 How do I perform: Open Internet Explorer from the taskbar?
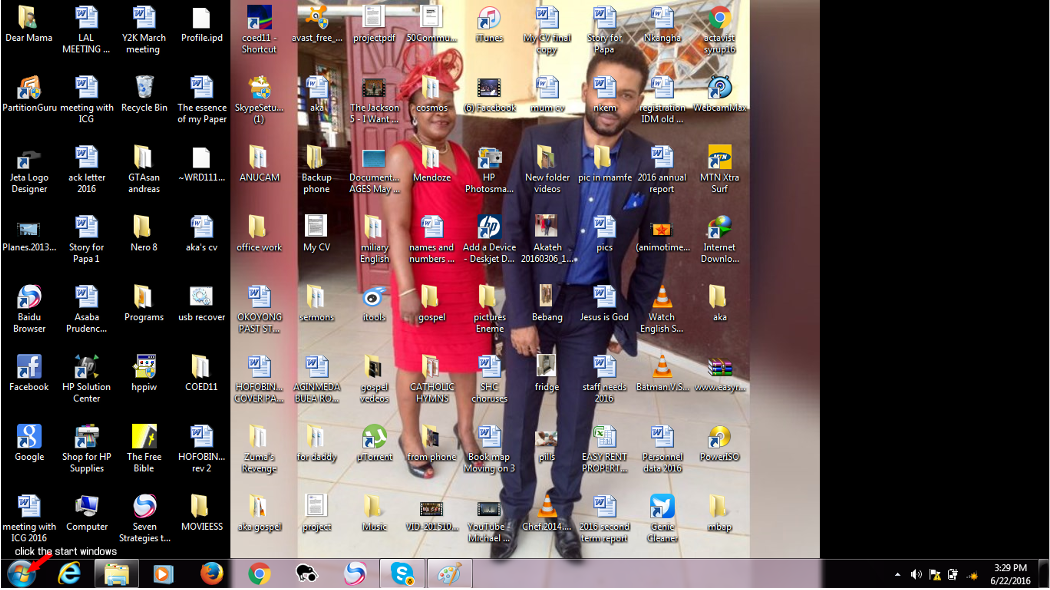[69, 574]
